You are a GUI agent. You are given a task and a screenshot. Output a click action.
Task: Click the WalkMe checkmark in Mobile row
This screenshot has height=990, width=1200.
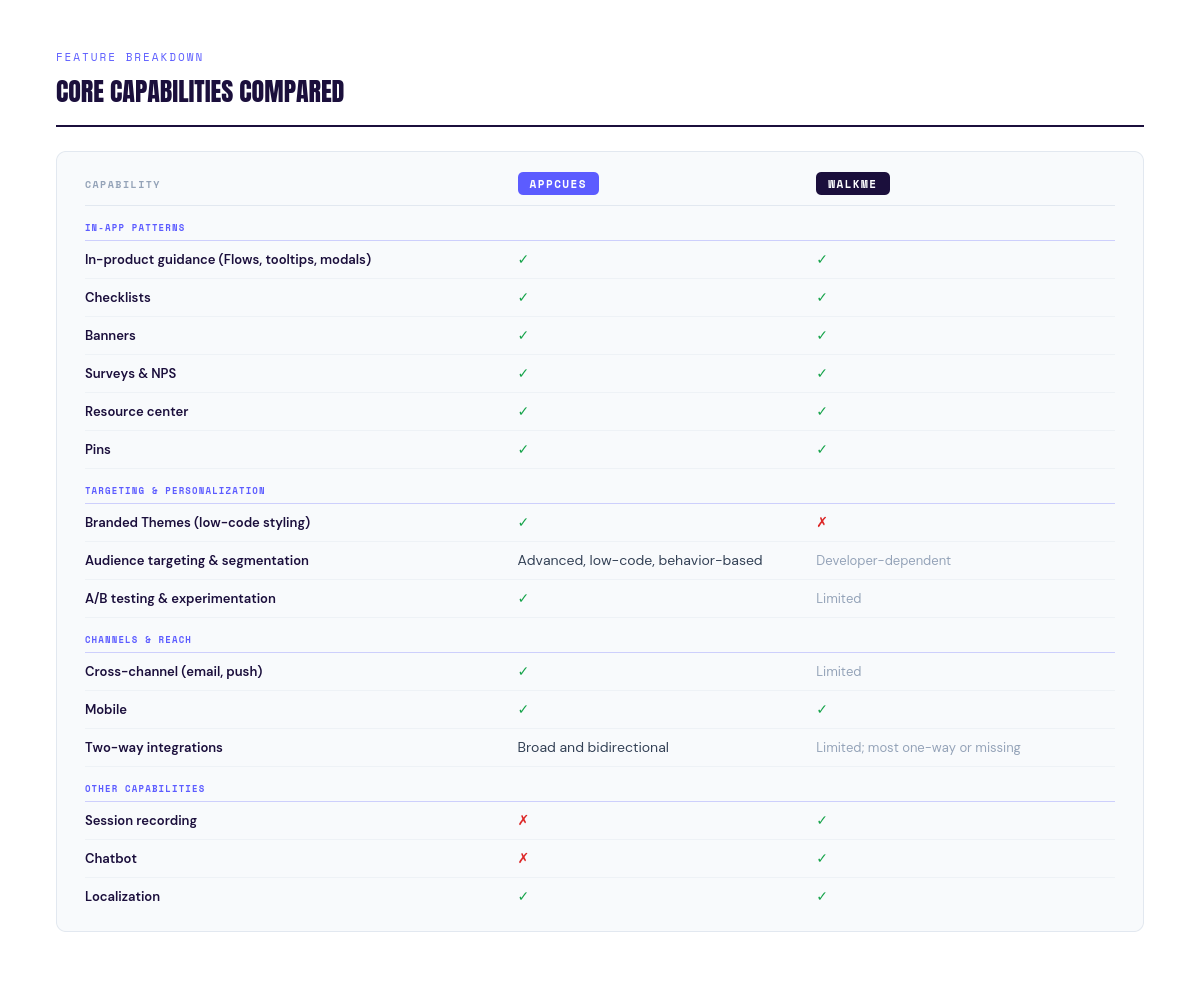[x=822, y=710]
